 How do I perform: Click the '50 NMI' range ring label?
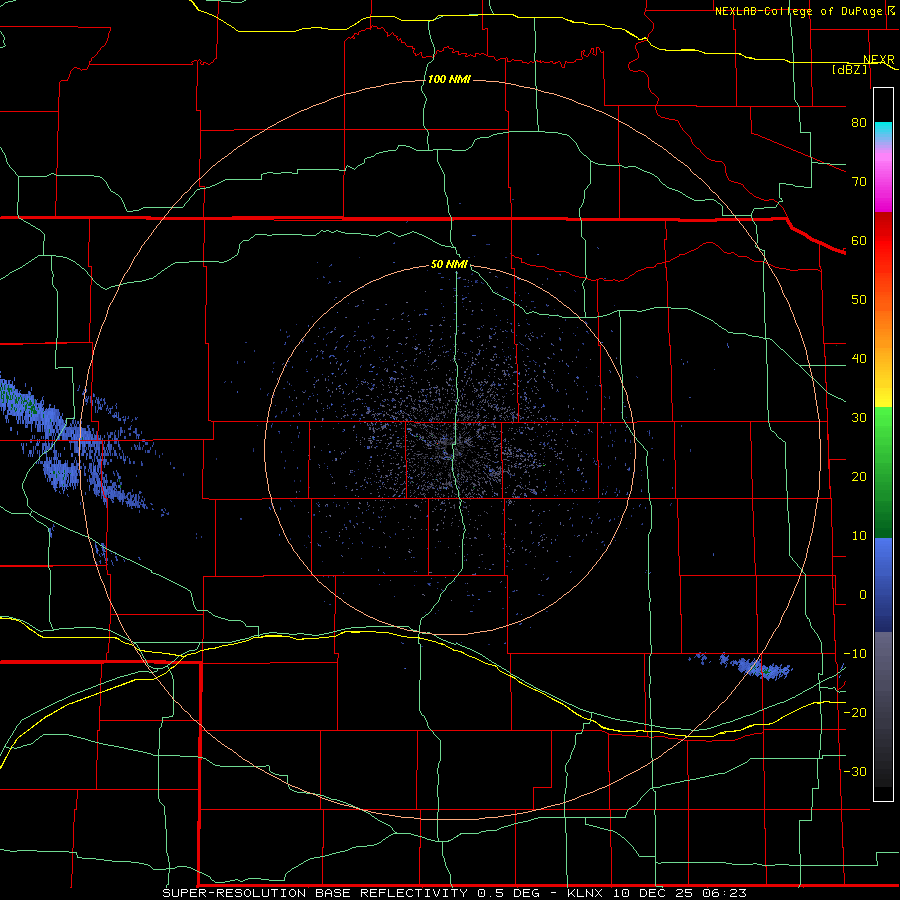coord(449,265)
